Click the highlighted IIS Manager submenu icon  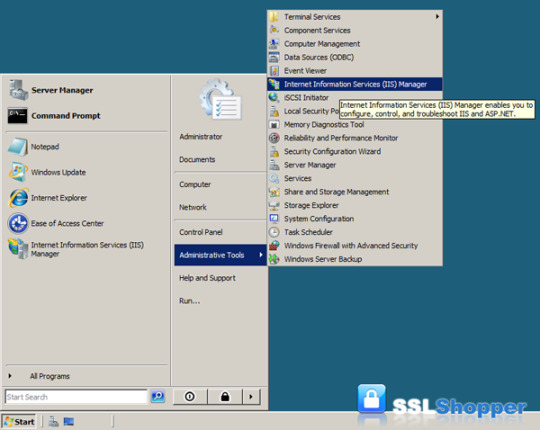coord(274,84)
